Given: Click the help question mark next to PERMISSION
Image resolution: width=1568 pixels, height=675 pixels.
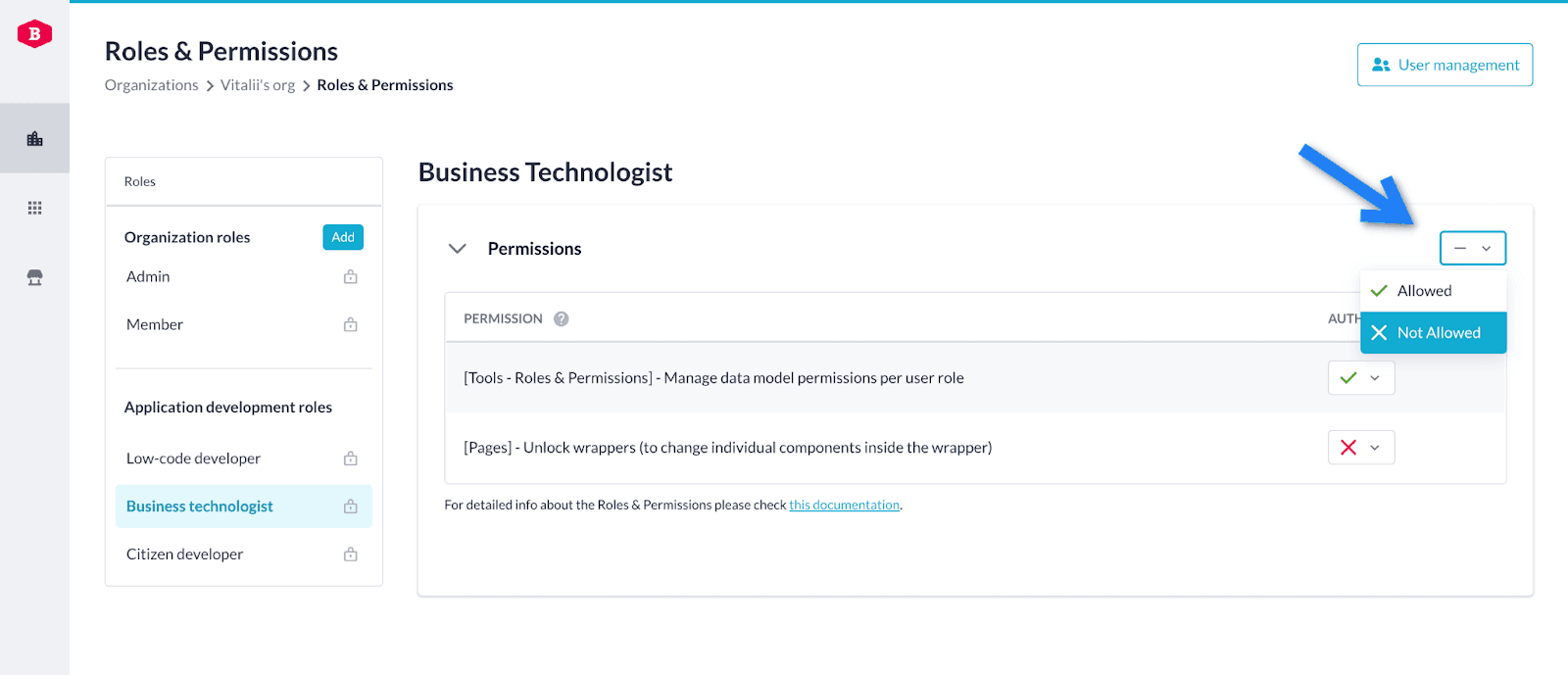Looking at the screenshot, I should [x=561, y=318].
